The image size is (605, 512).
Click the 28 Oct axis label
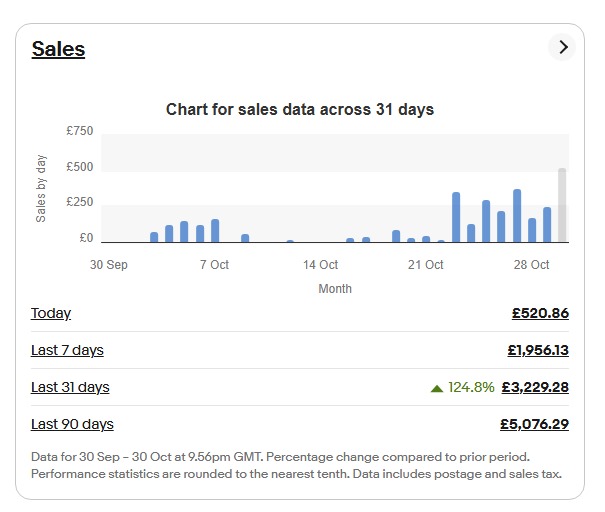[x=531, y=265]
